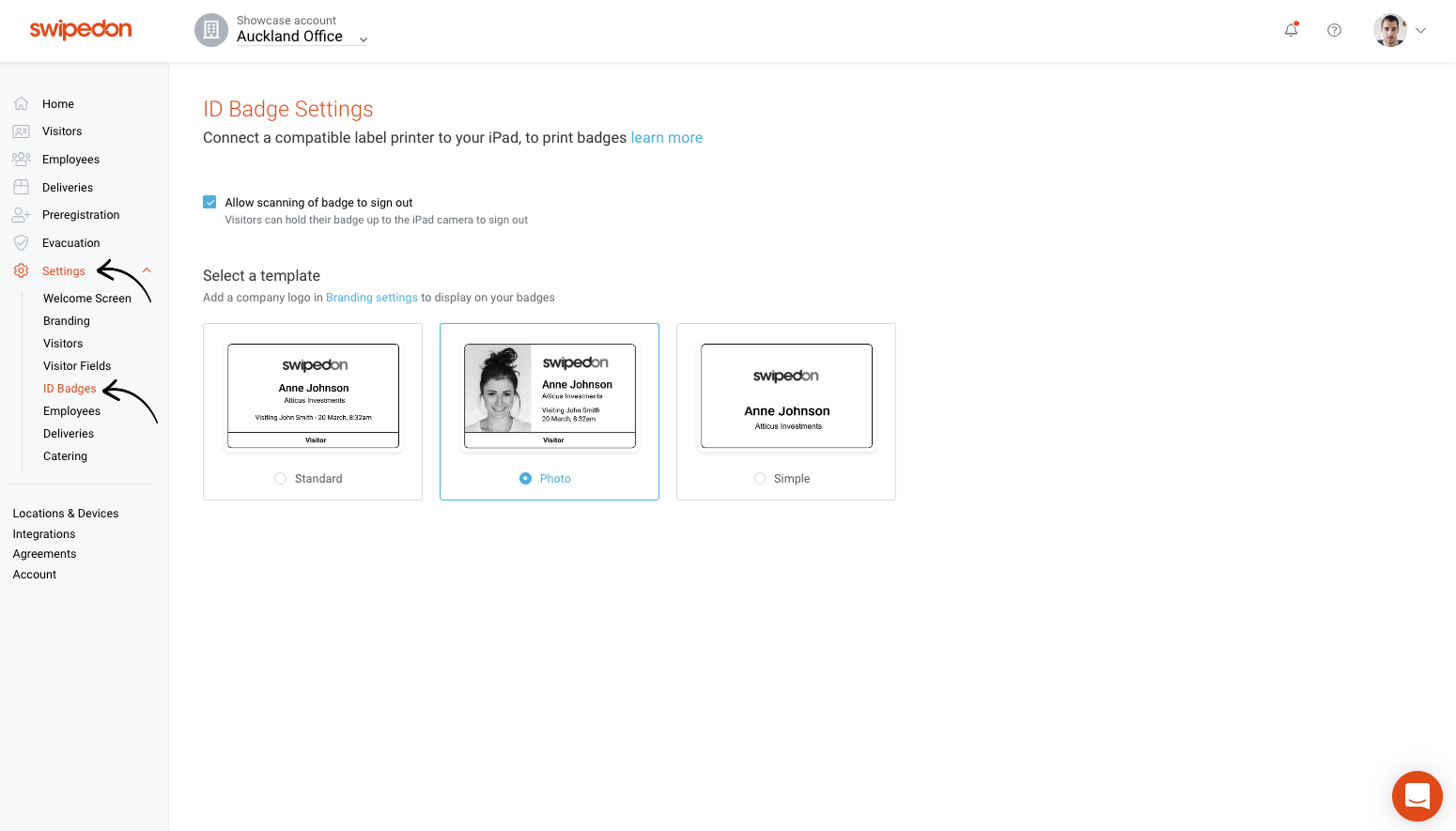Image resolution: width=1456 pixels, height=831 pixels.
Task: Open Visitors under Settings submenu
Action: (x=63, y=344)
